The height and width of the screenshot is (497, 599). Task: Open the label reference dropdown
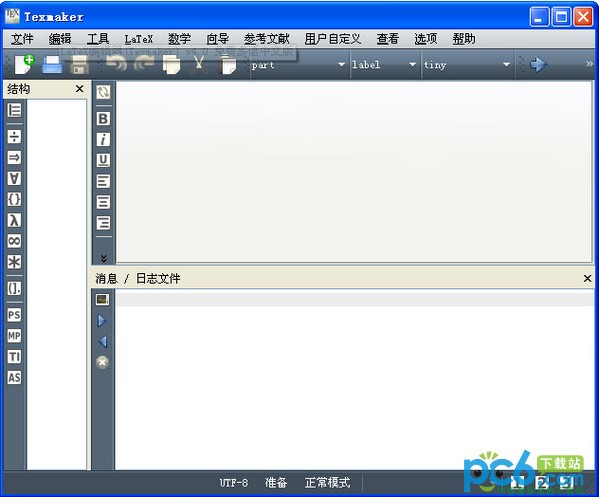[x=384, y=65]
